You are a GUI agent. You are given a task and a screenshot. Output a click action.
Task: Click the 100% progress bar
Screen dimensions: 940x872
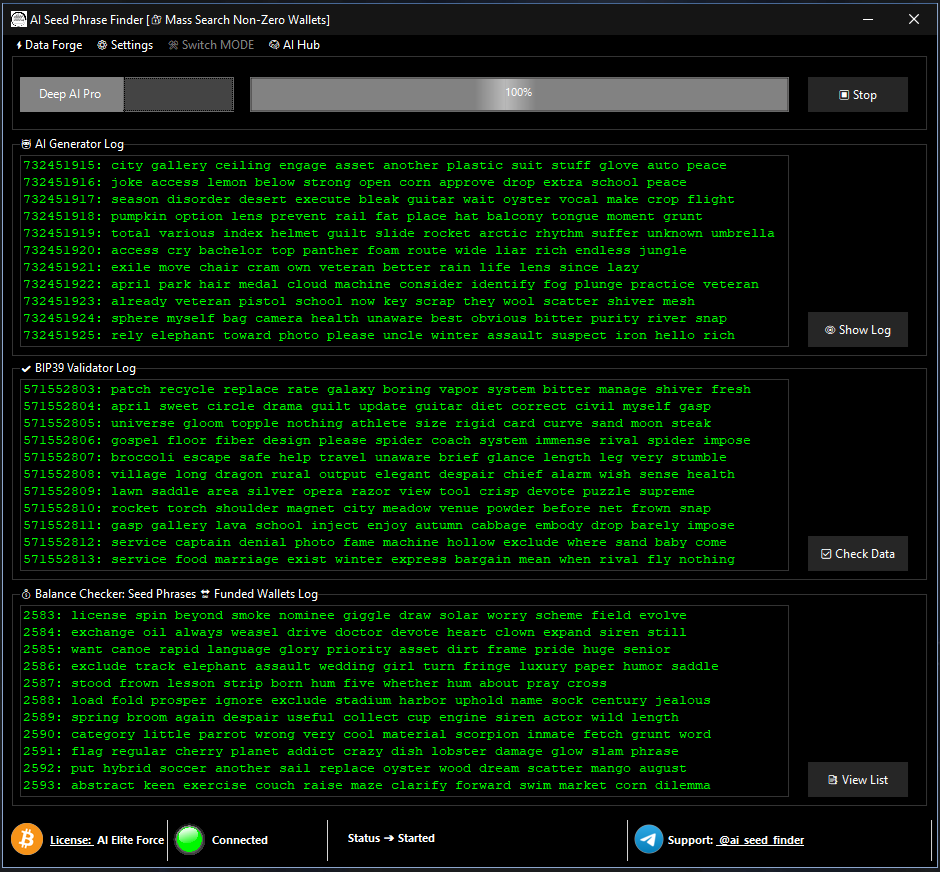coord(519,93)
